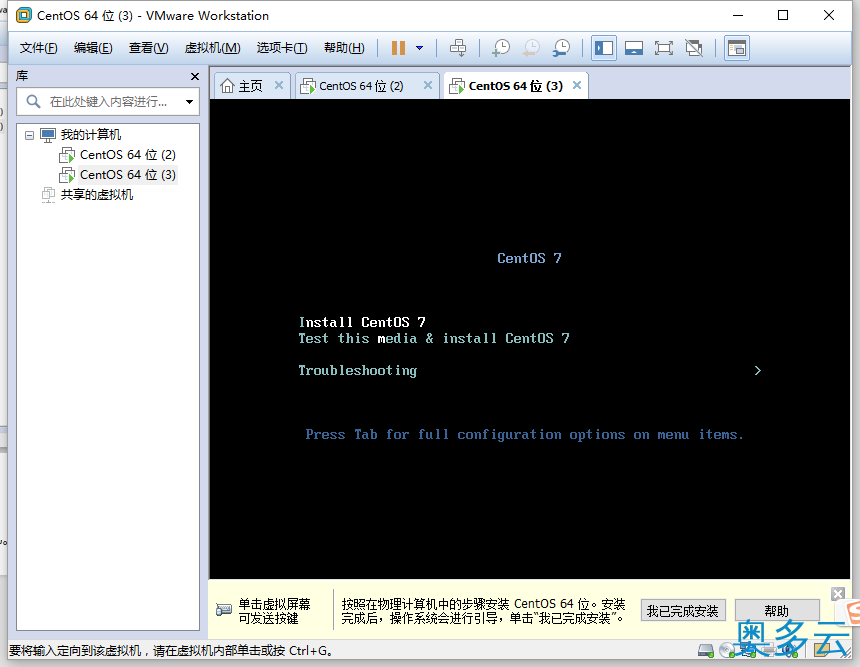Screen dimensions: 860x667
Task: Open the 帮助(H) menu
Action: pos(344,48)
